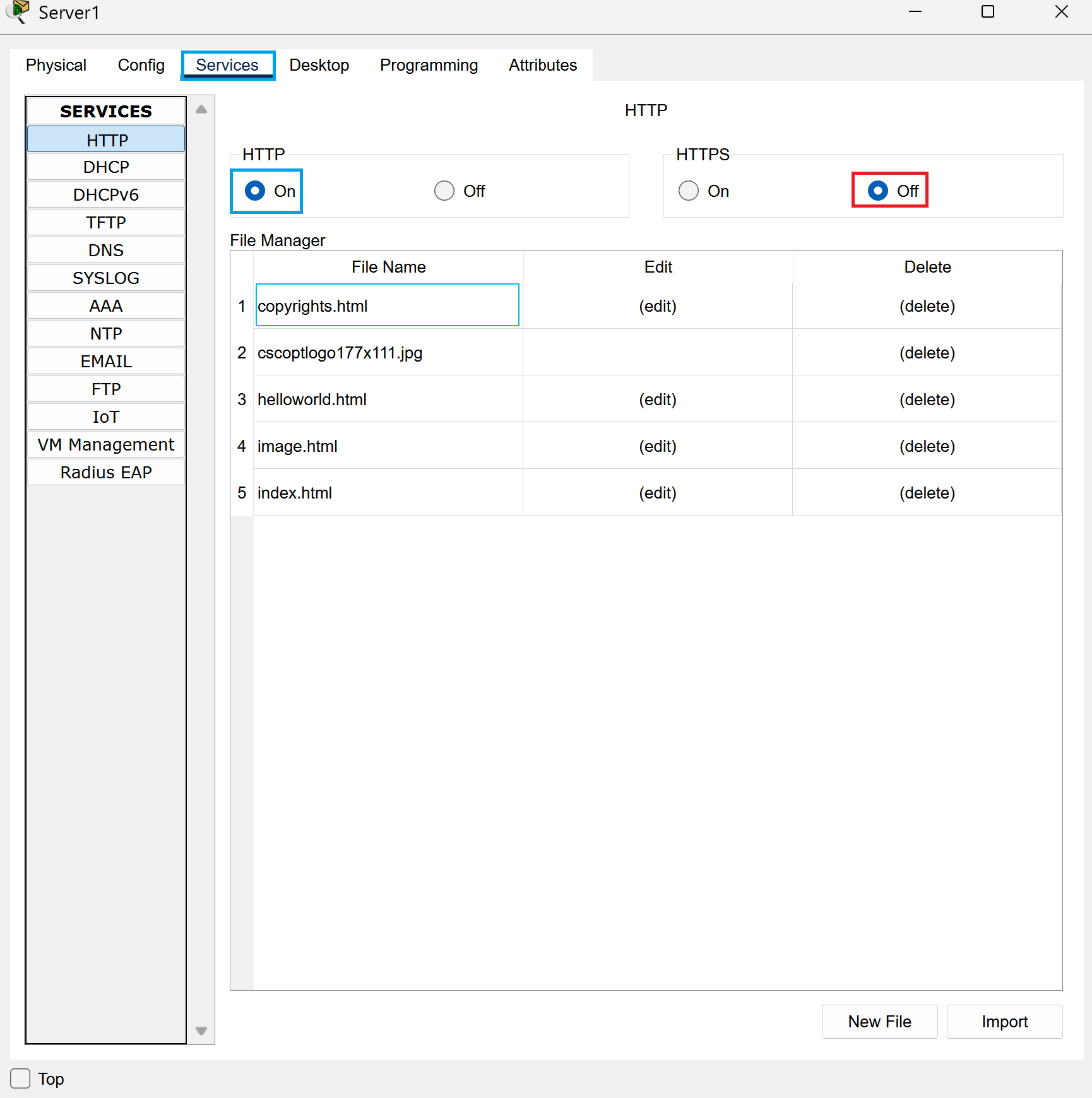Go to the Programming tab
1092x1098 pixels.
click(x=429, y=65)
